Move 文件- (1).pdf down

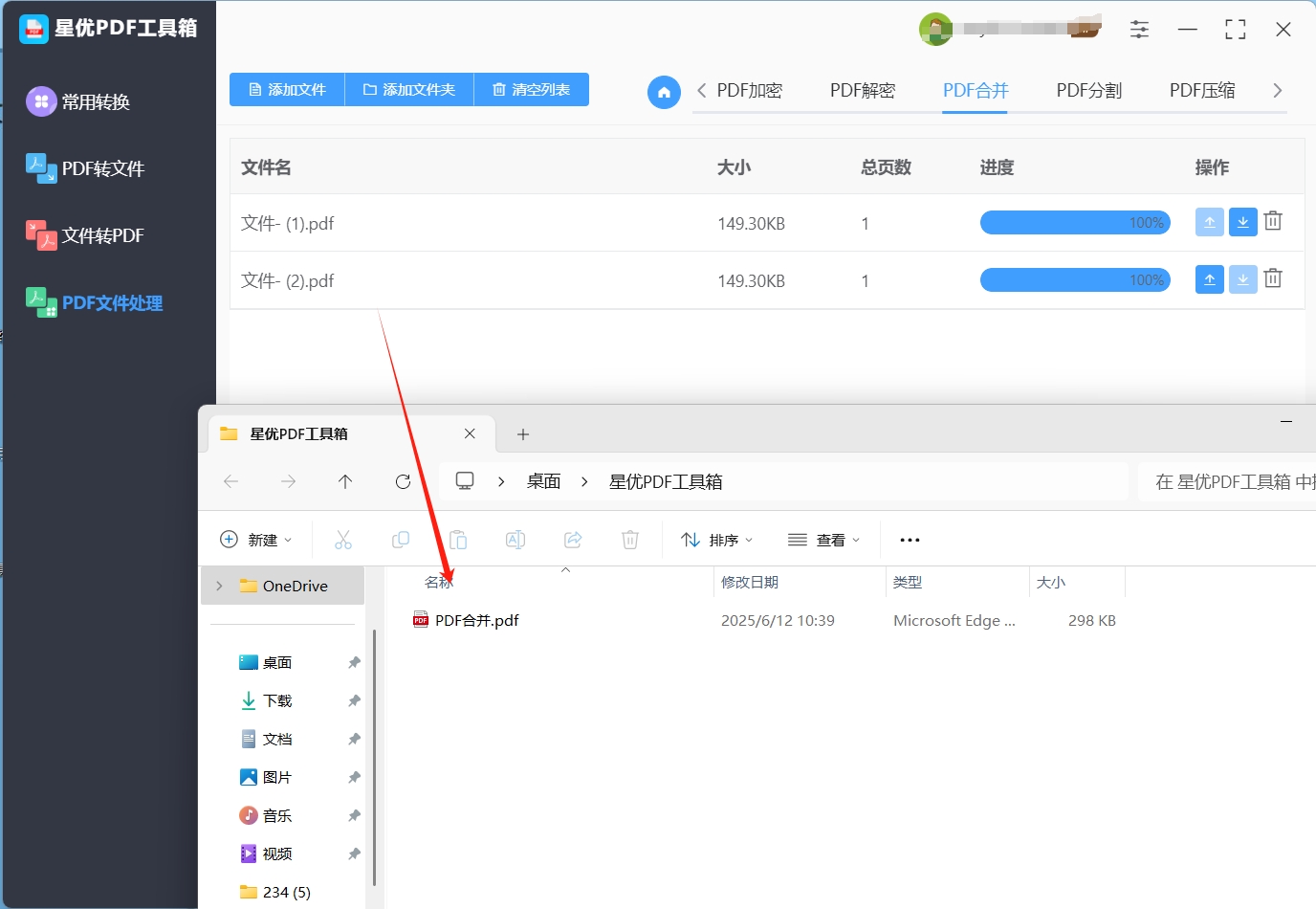(x=1242, y=222)
